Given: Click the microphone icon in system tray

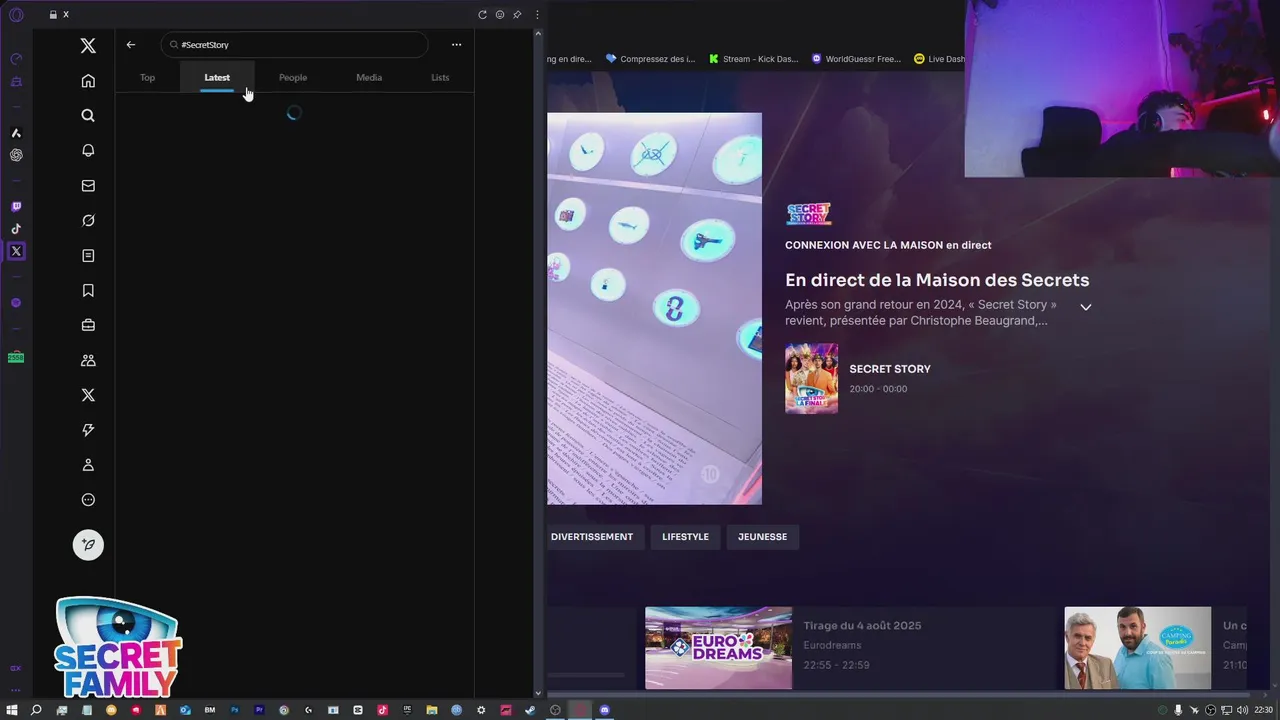Looking at the screenshot, I should tap(1178, 710).
